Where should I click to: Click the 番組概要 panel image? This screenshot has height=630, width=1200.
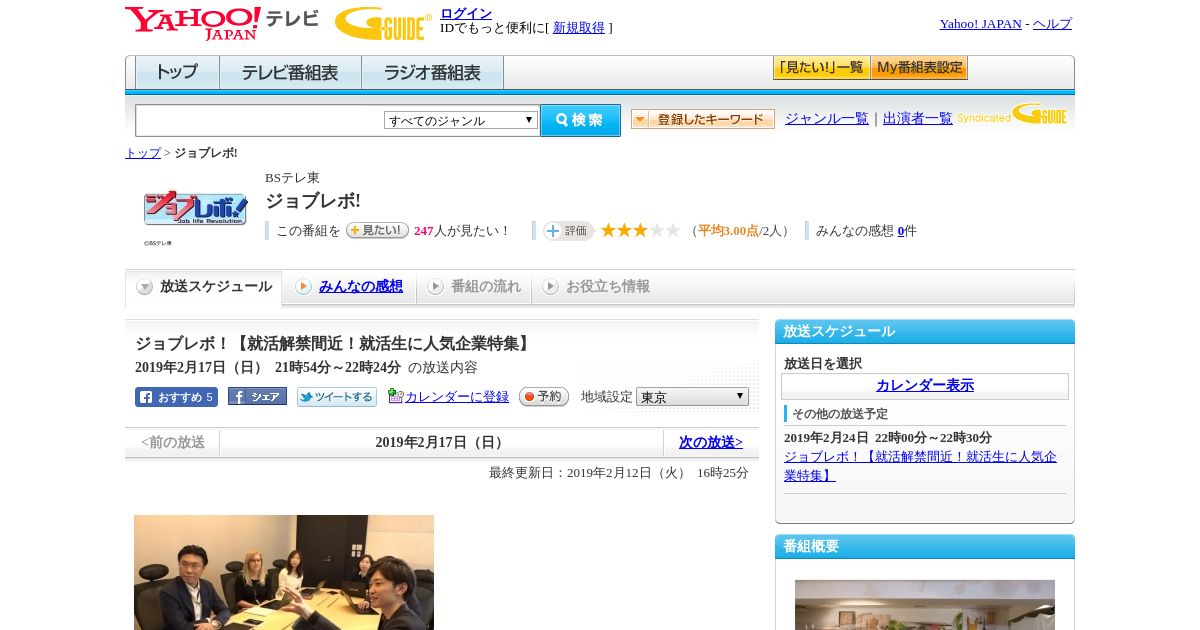click(x=925, y=605)
